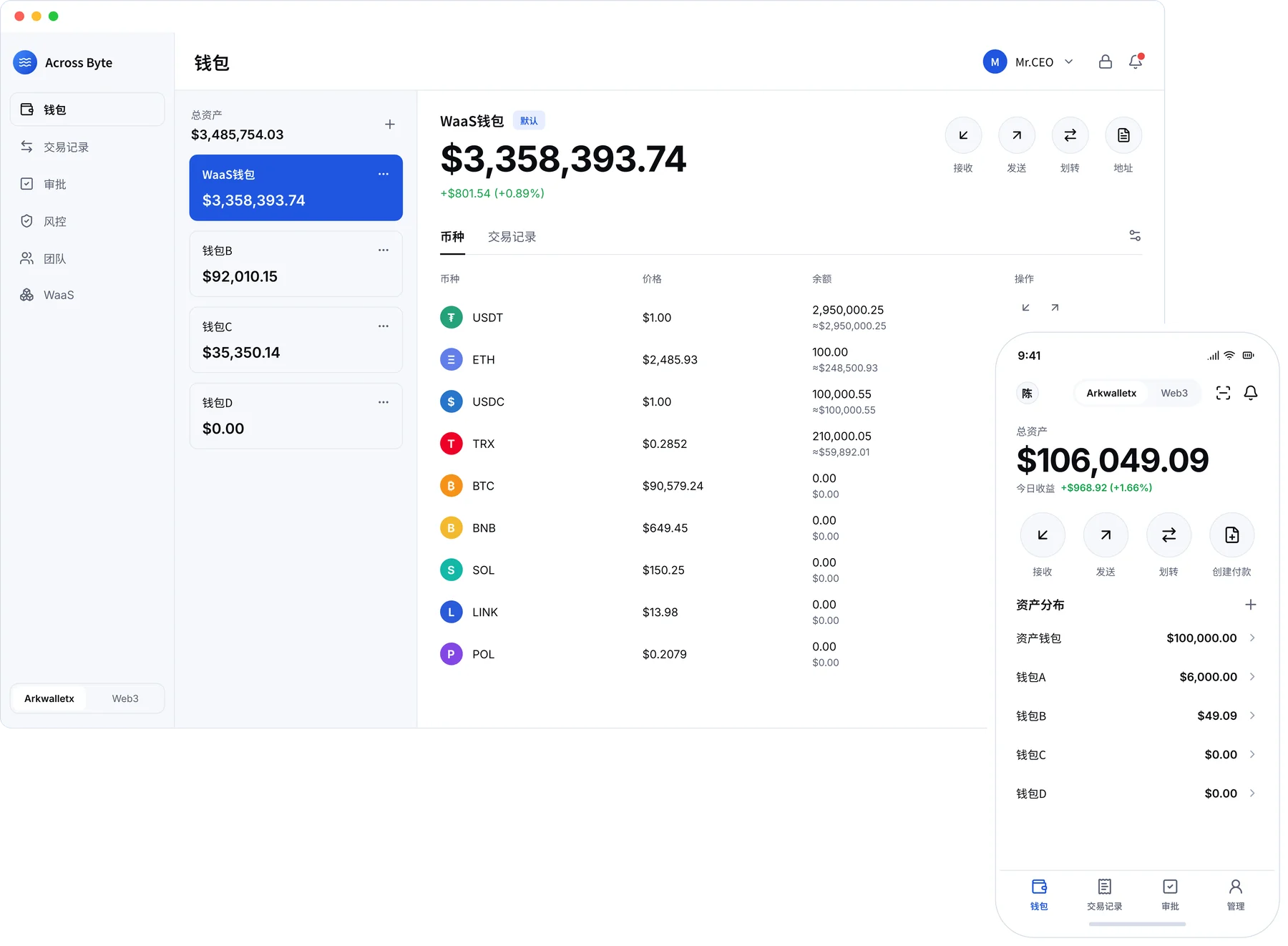Go to 审批 in the sidebar

[x=87, y=184]
